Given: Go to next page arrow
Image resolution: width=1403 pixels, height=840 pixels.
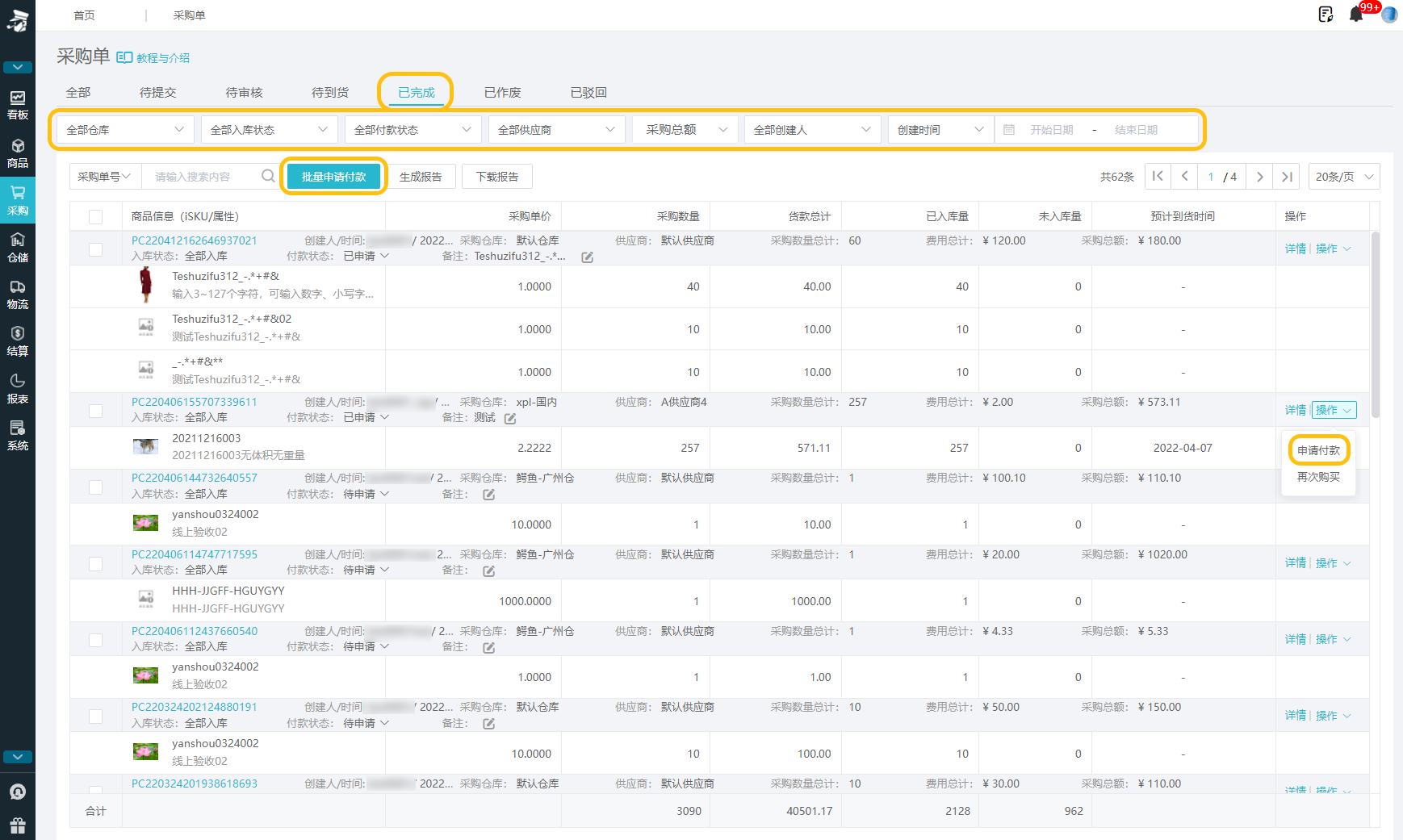Looking at the screenshot, I should tap(1259, 176).
